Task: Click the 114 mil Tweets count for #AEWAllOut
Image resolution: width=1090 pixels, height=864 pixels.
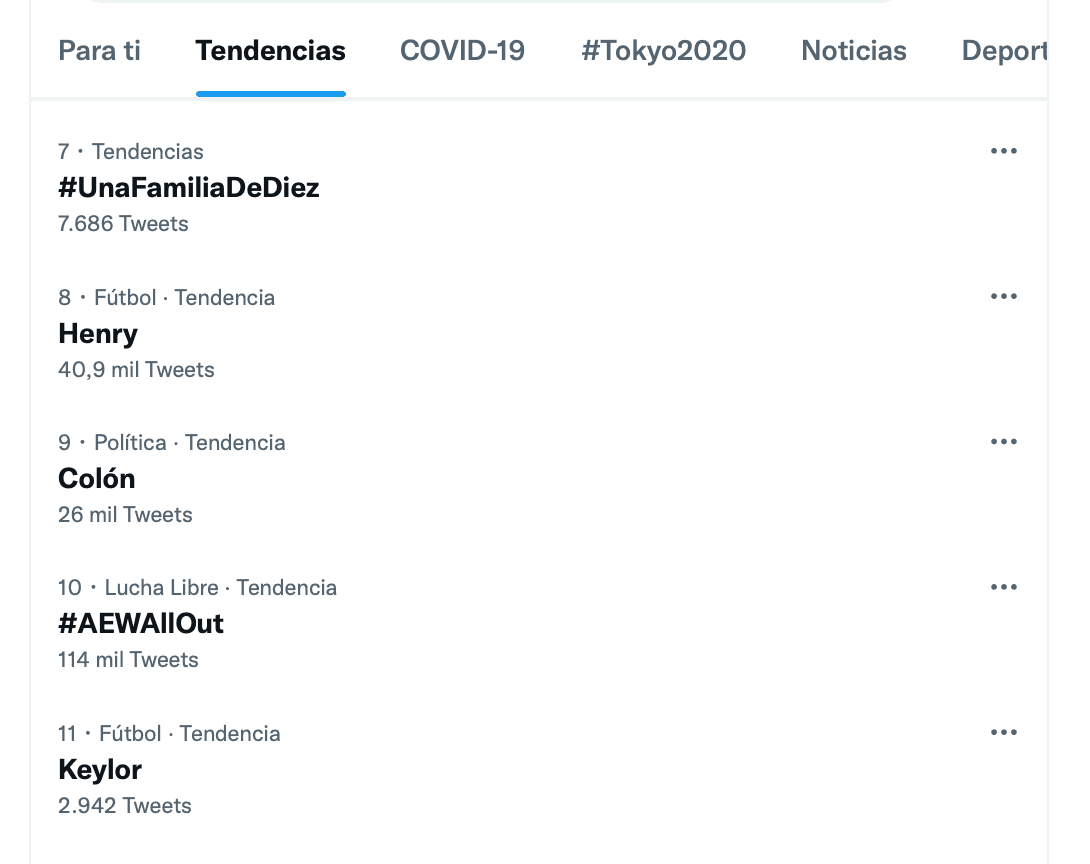Action: point(127,659)
